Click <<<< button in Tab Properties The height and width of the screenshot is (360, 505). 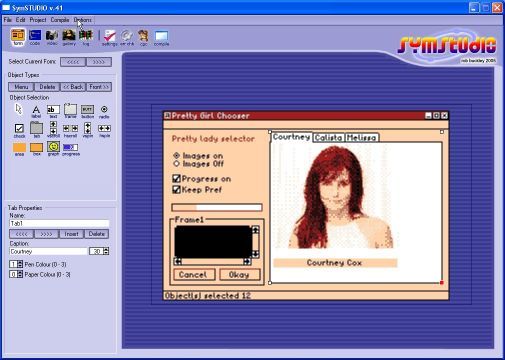click(x=22, y=234)
